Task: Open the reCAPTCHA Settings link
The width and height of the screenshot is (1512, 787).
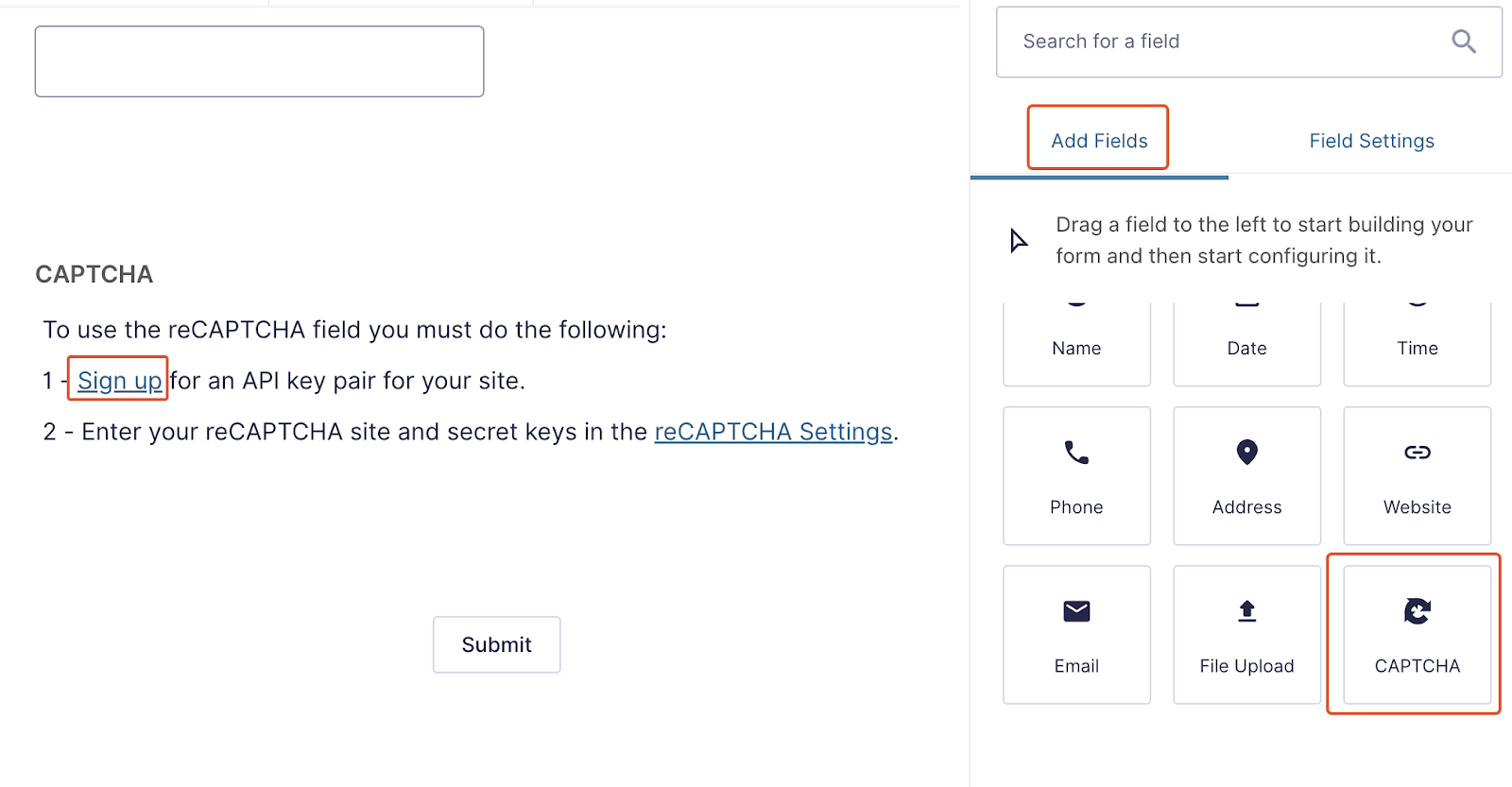Action: tap(773, 432)
